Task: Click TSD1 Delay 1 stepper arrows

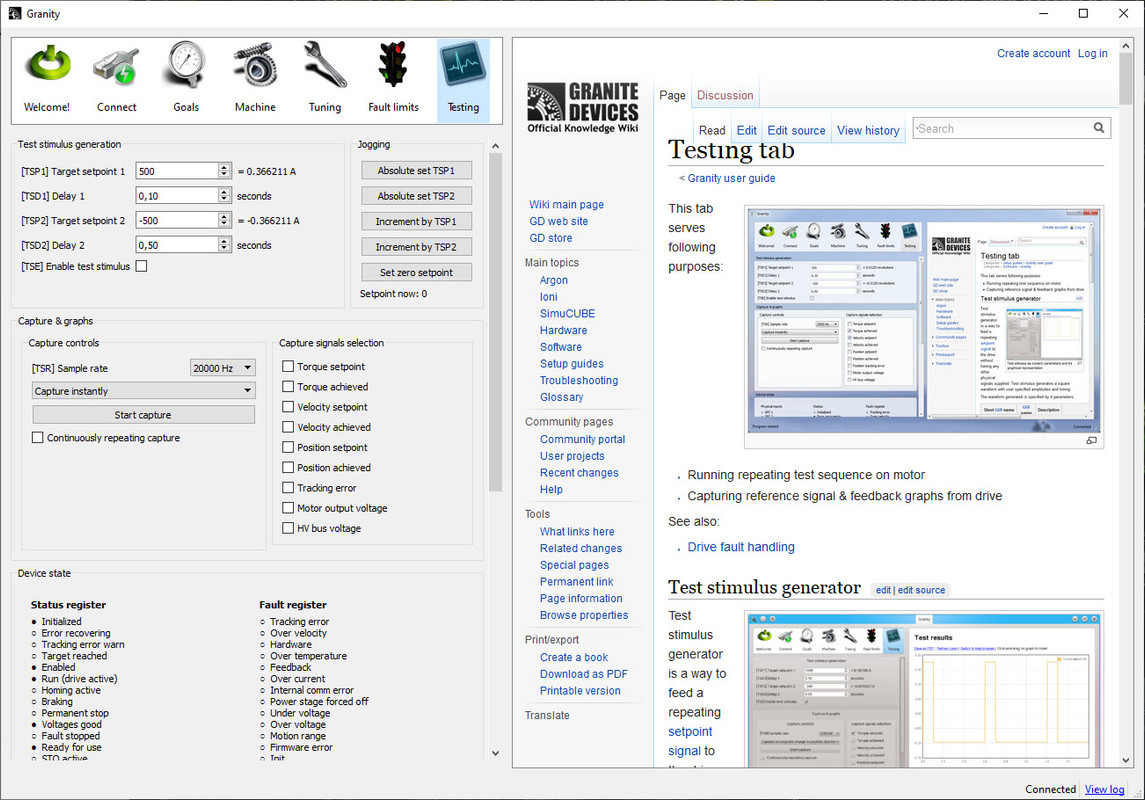Action: click(224, 196)
